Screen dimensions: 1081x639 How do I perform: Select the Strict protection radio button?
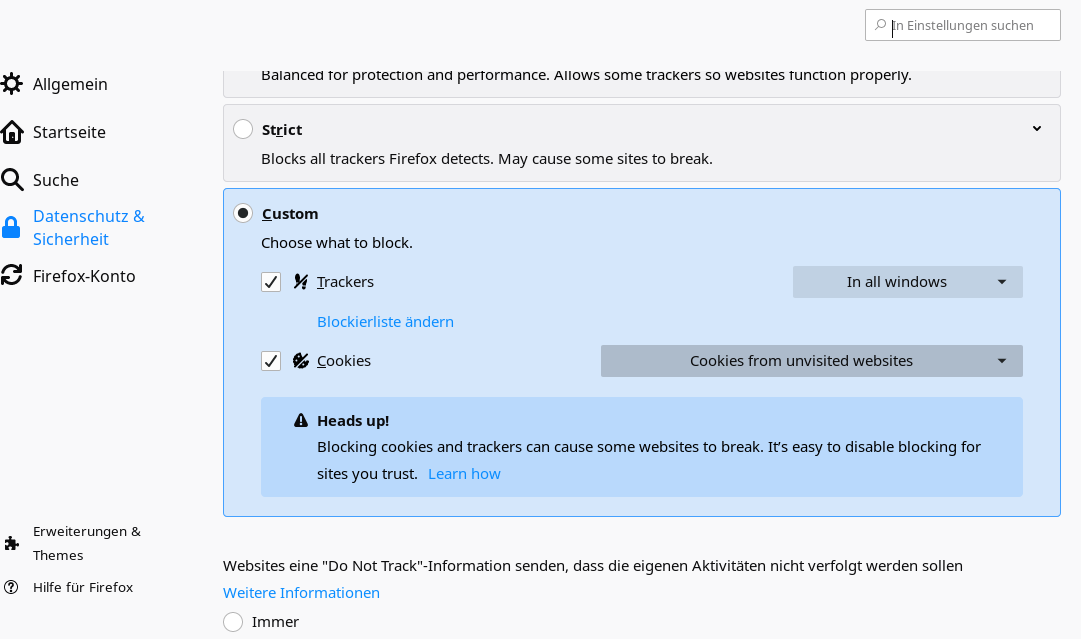click(243, 129)
